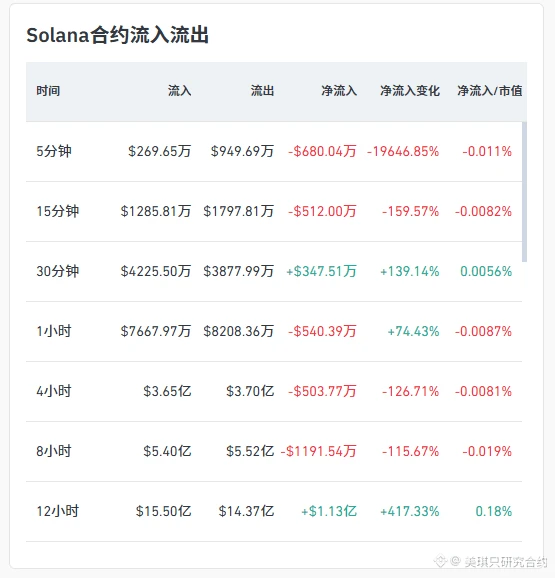The height and width of the screenshot is (578, 555).
Task: Click the table's vertical scrollbar
Action: [x=524, y=192]
